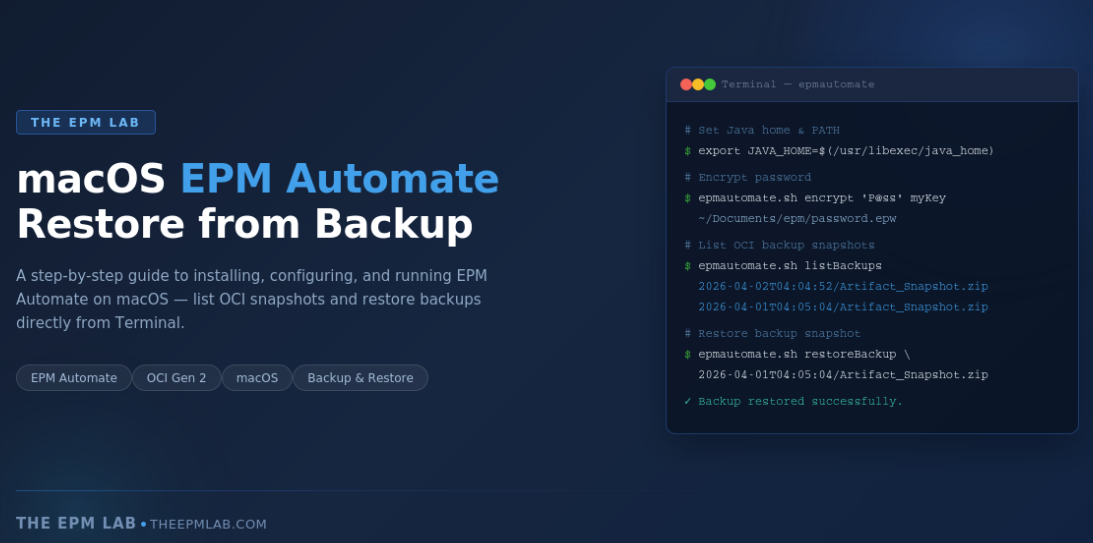
Task: Click the blue dot separator in footer
Action: tap(143, 524)
